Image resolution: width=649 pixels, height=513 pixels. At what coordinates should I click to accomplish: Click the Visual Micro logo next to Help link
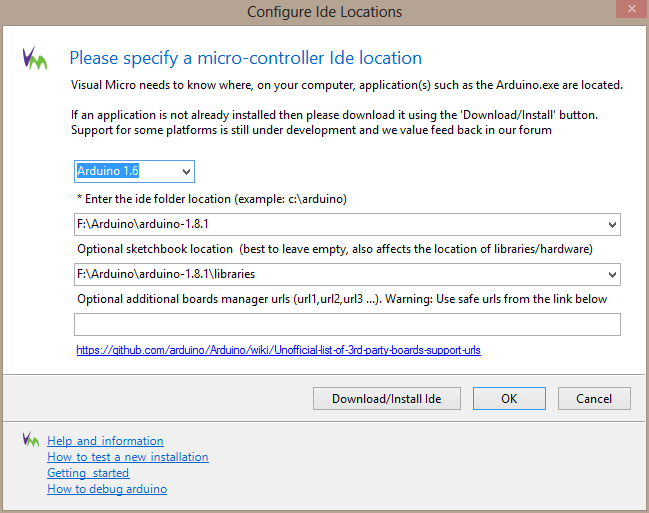click(x=31, y=439)
